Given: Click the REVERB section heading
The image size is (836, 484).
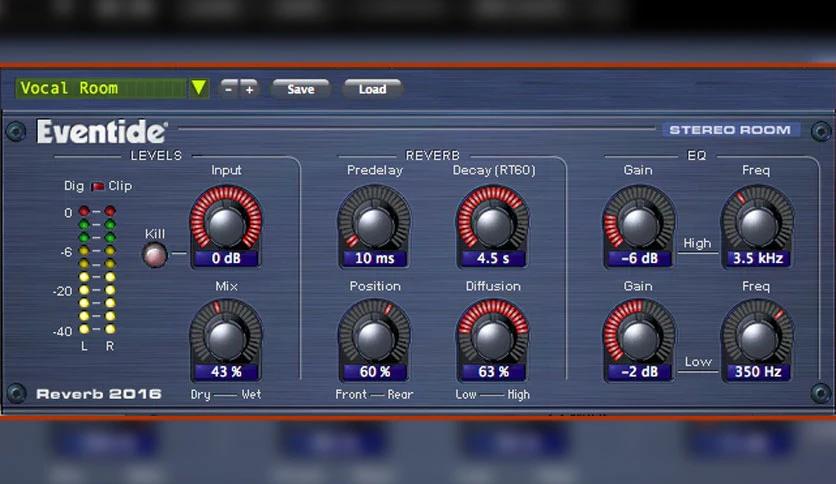Looking at the screenshot, I should pyautogui.click(x=432, y=156).
